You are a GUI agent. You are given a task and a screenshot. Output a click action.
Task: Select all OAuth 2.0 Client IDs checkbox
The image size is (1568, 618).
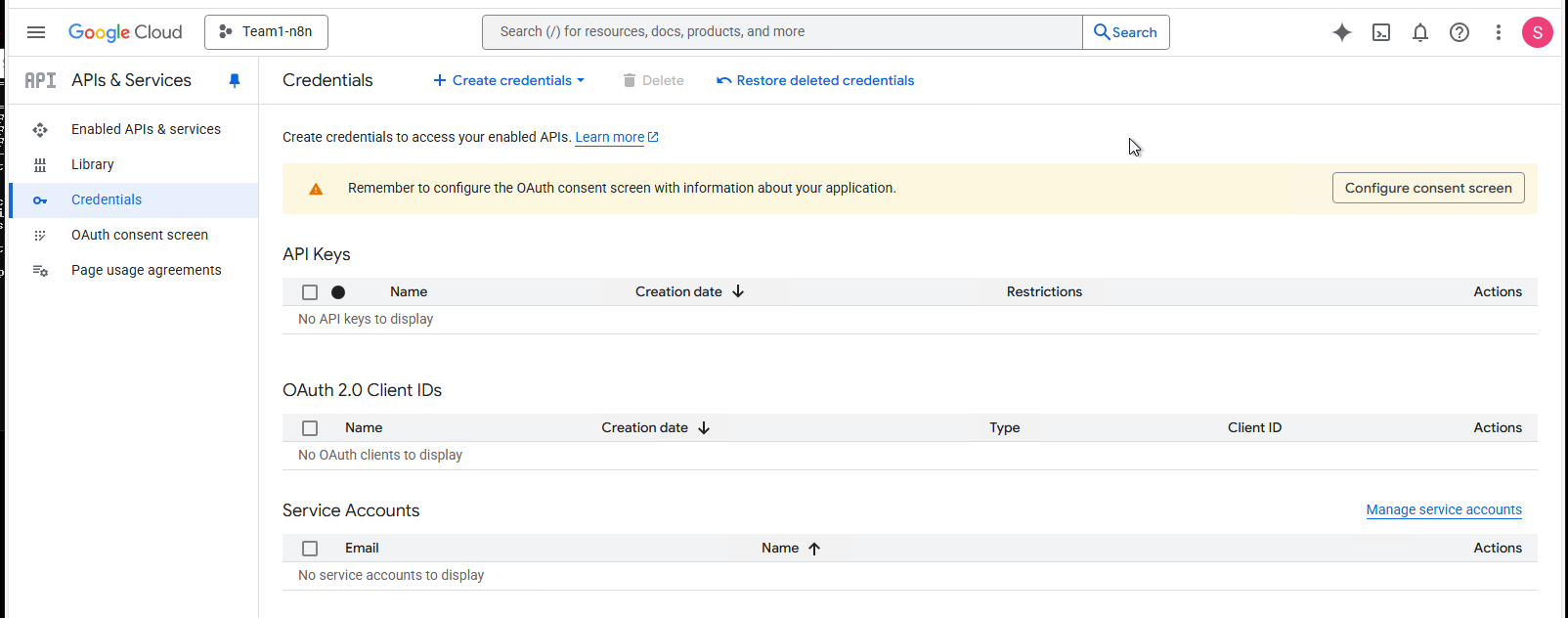[x=310, y=428]
